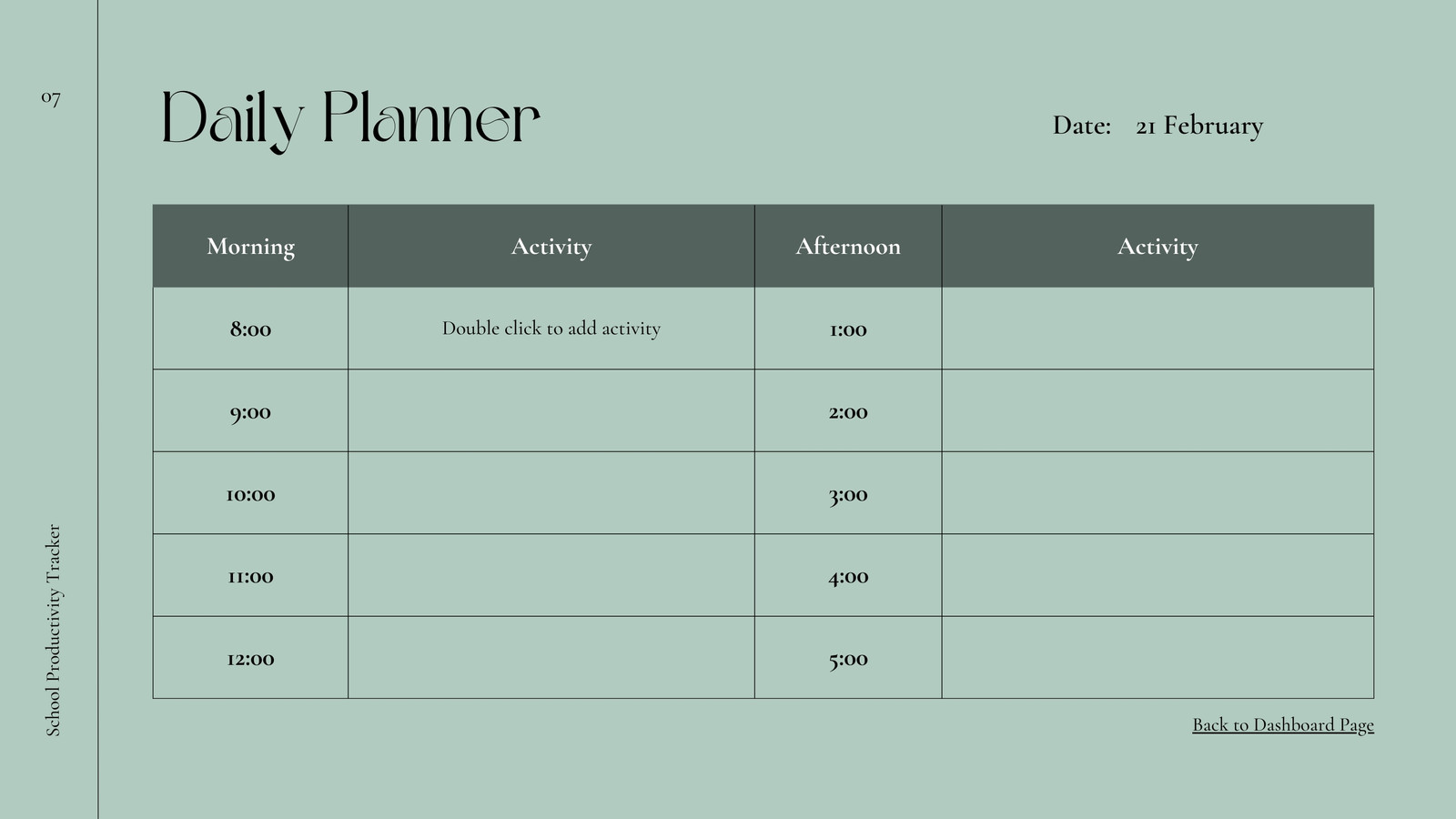The image size is (1456, 819).
Task: Click the 8:00 time cell
Action: 250,329
